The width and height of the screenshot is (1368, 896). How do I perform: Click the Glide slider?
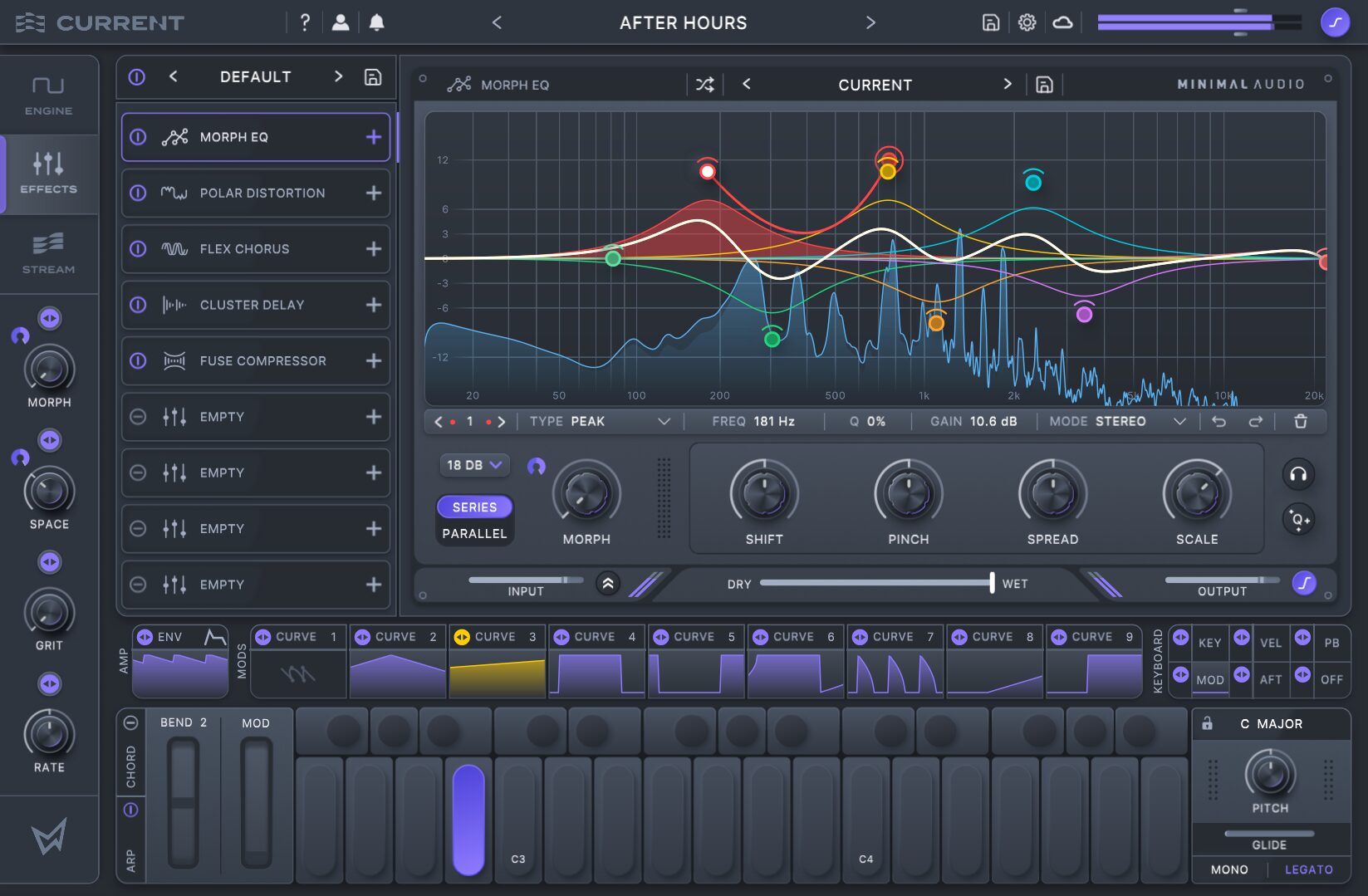(1269, 833)
